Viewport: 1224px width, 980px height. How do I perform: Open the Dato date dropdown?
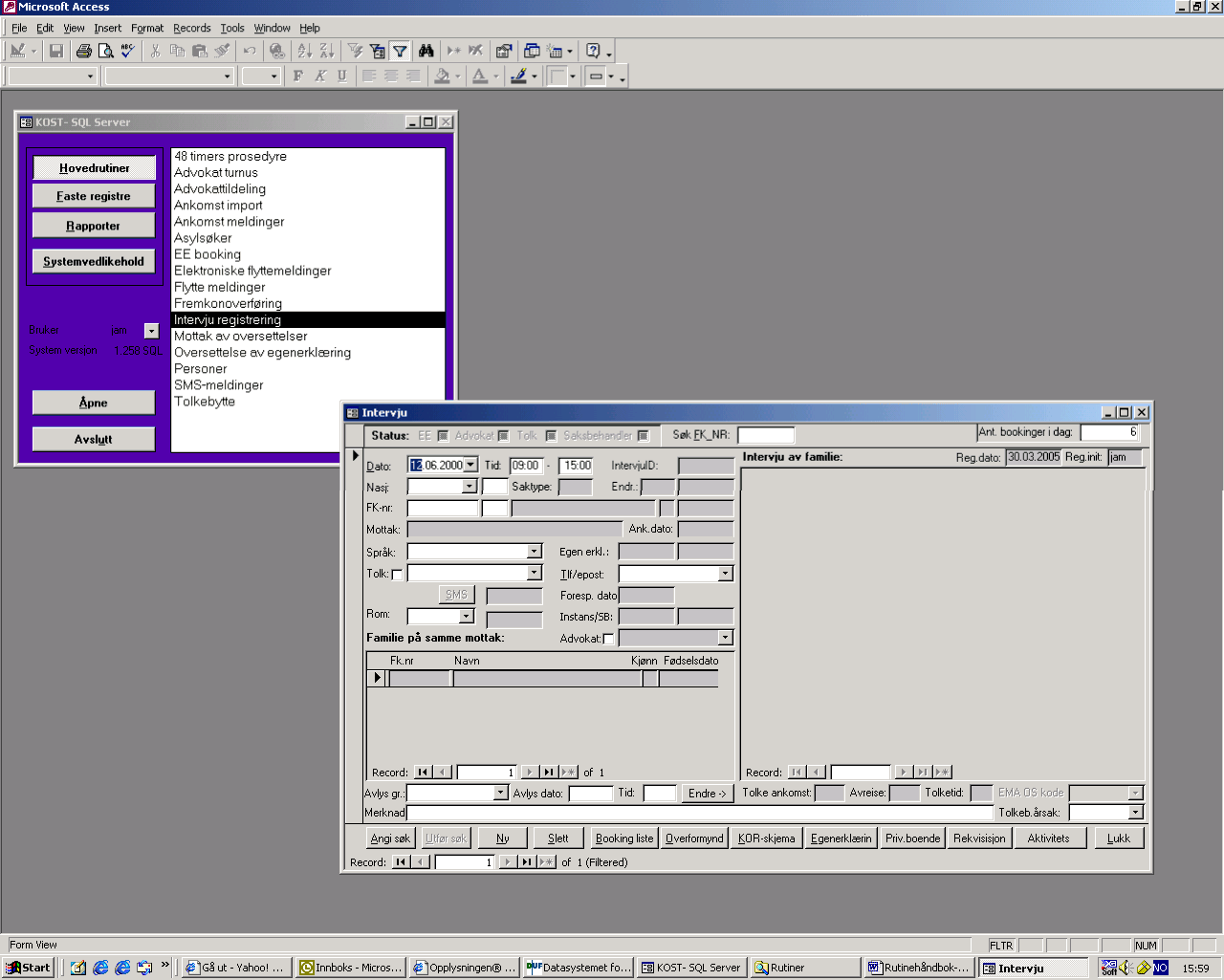tap(470, 465)
